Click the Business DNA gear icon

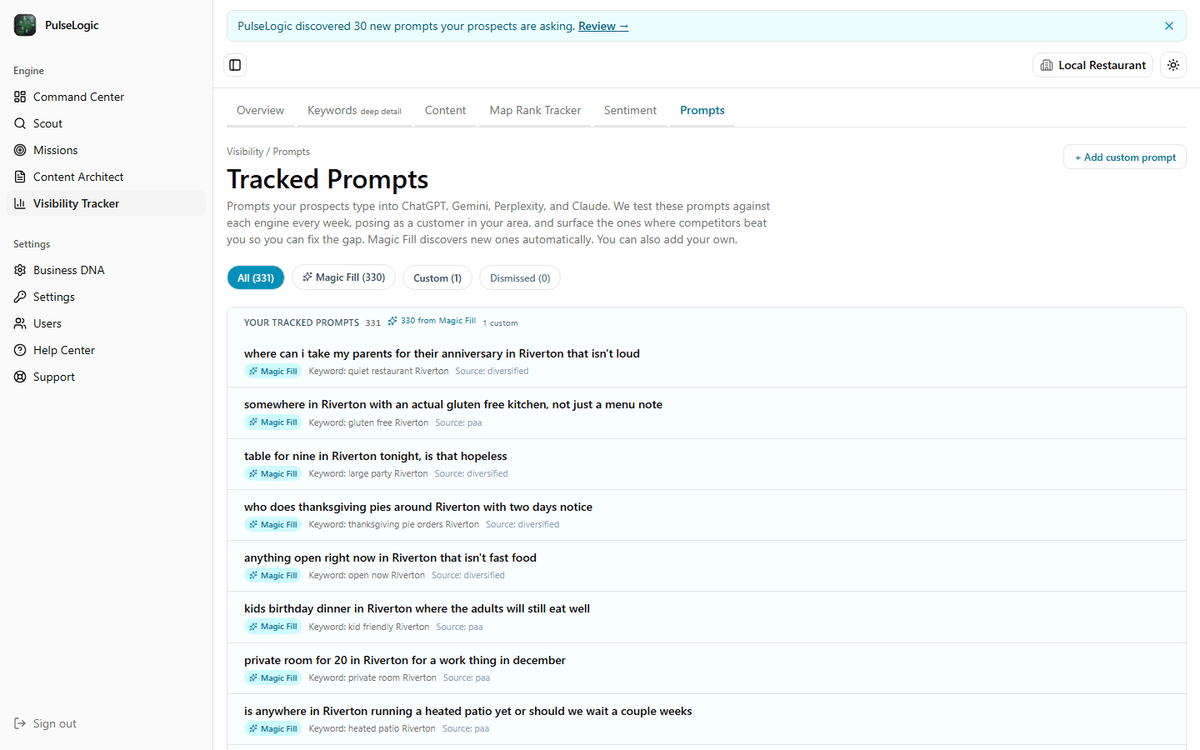20,270
